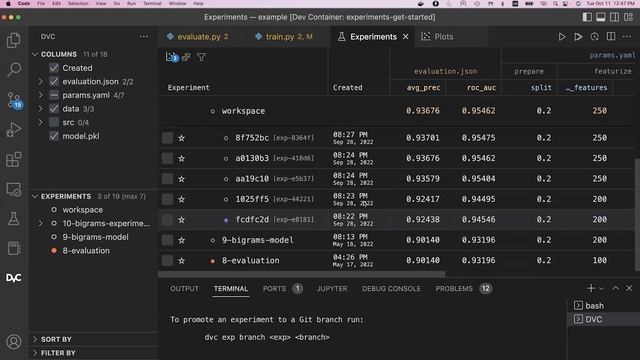Open the OUTPUT panel tab
The image size is (640, 360).
coord(184,289)
